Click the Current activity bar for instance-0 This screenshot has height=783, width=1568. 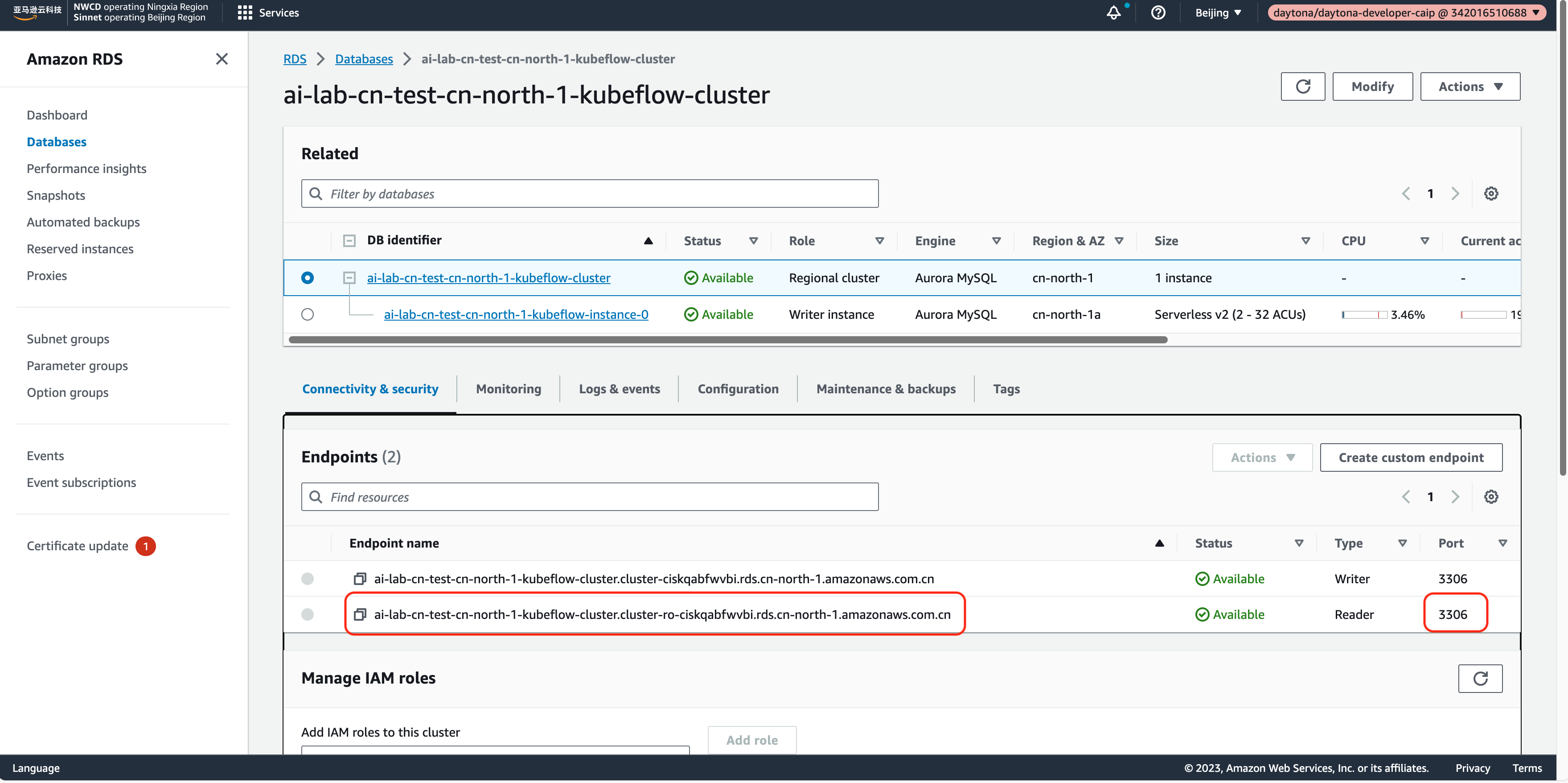(1483, 315)
